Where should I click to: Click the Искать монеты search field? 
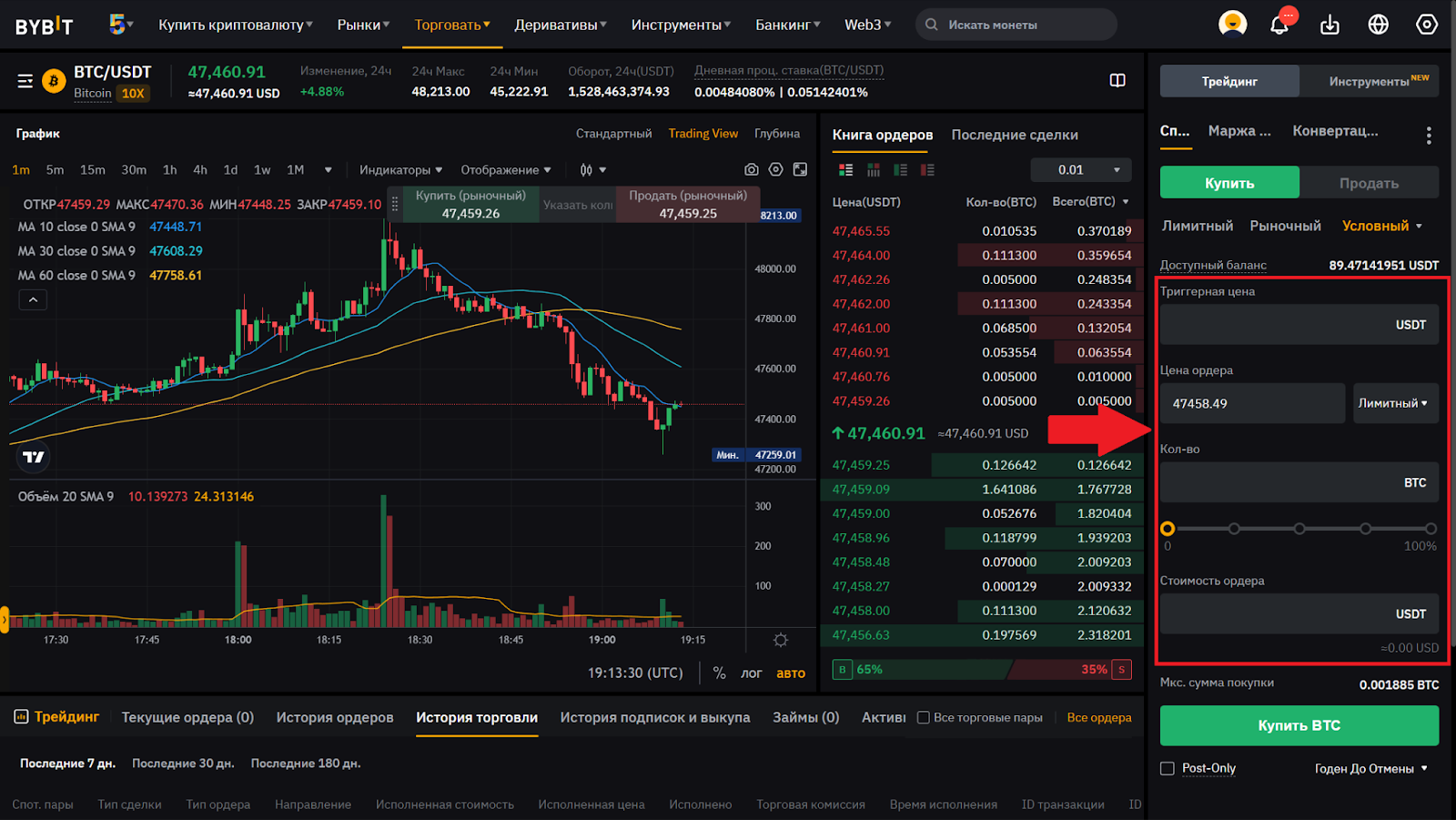[x=1016, y=25]
